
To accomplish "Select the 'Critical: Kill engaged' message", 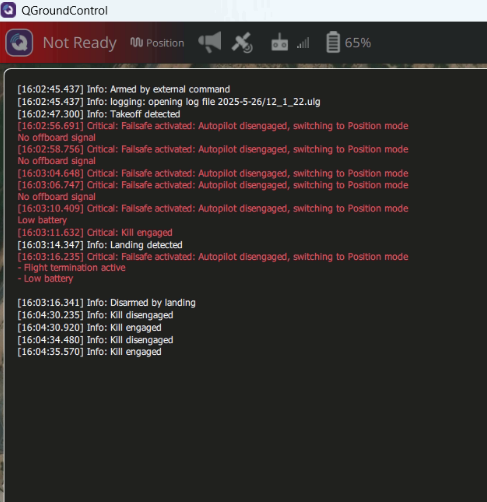I will [95, 233].
